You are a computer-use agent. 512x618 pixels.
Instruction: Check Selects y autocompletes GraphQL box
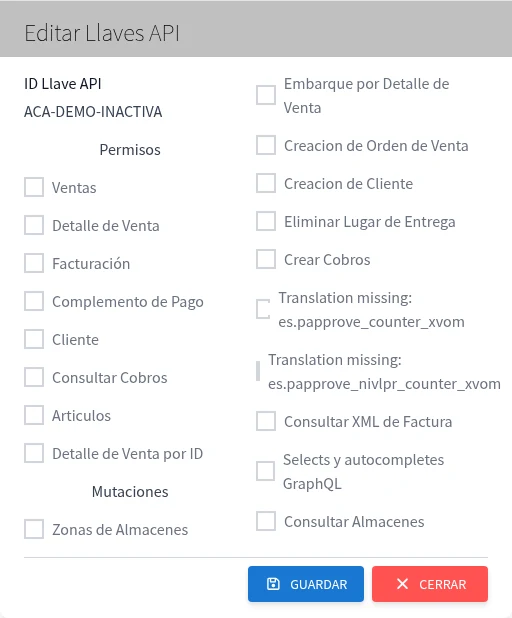(265, 471)
